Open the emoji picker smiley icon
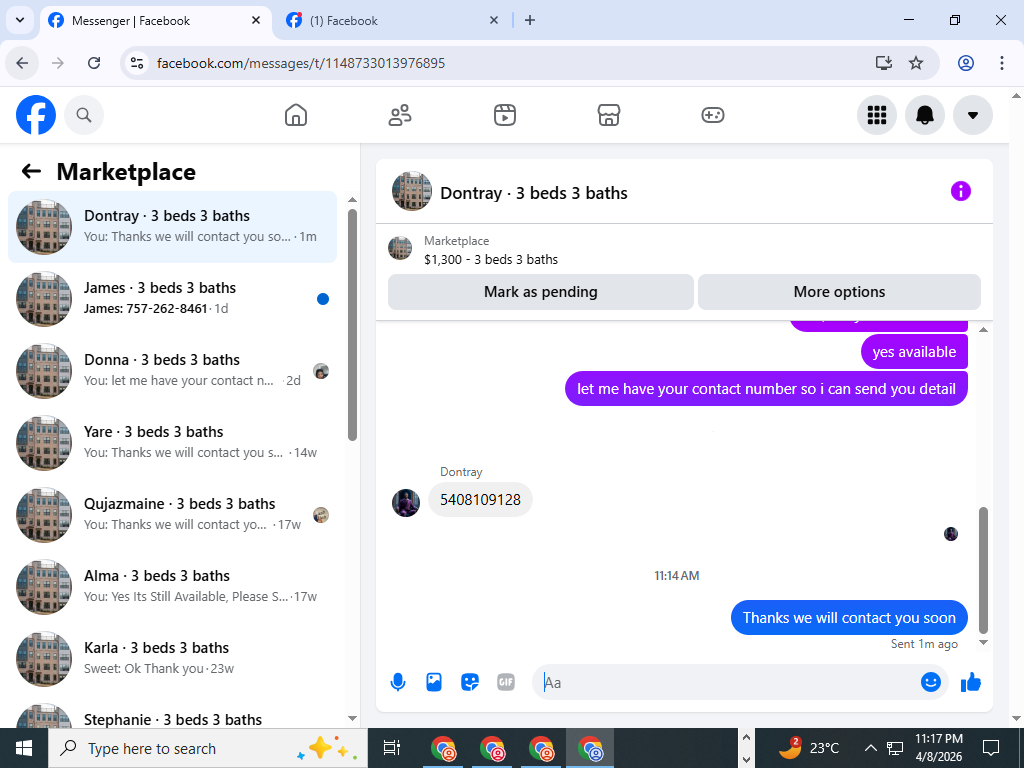Viewport: 1024px width, 768px height. pyautogui.click(x=931, y=682)
